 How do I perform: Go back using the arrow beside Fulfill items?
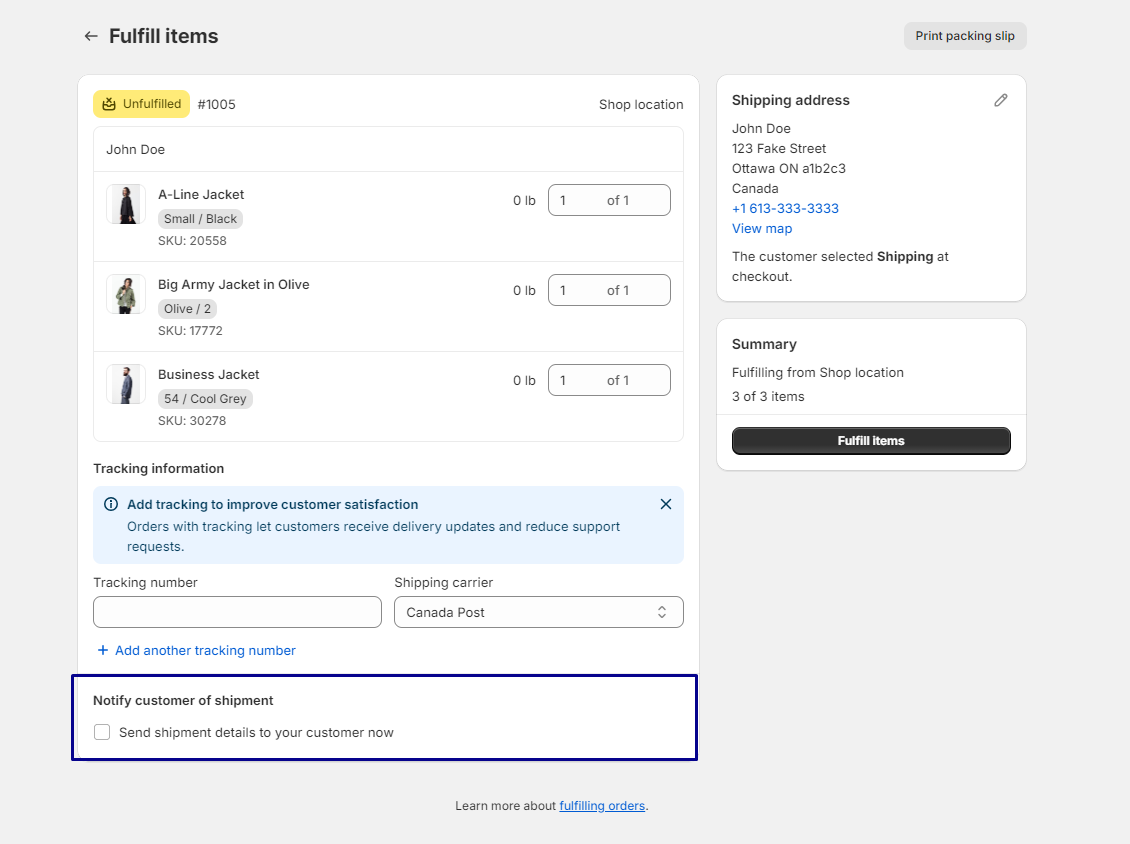91,36
